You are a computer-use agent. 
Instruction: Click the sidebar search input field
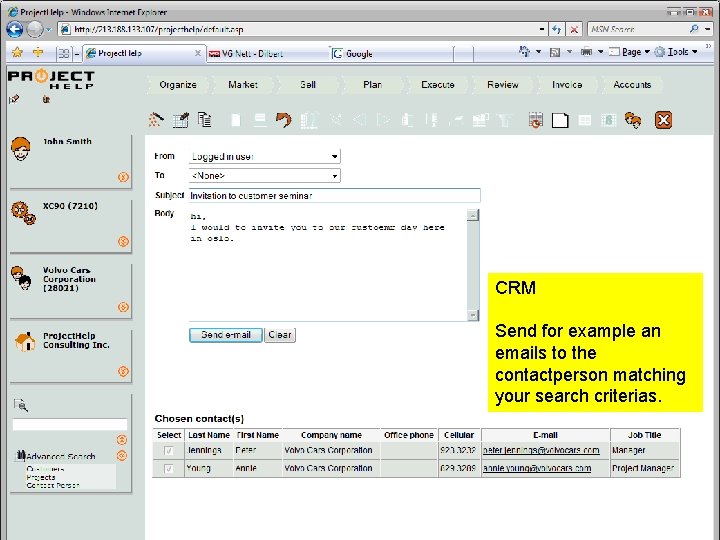69,424
